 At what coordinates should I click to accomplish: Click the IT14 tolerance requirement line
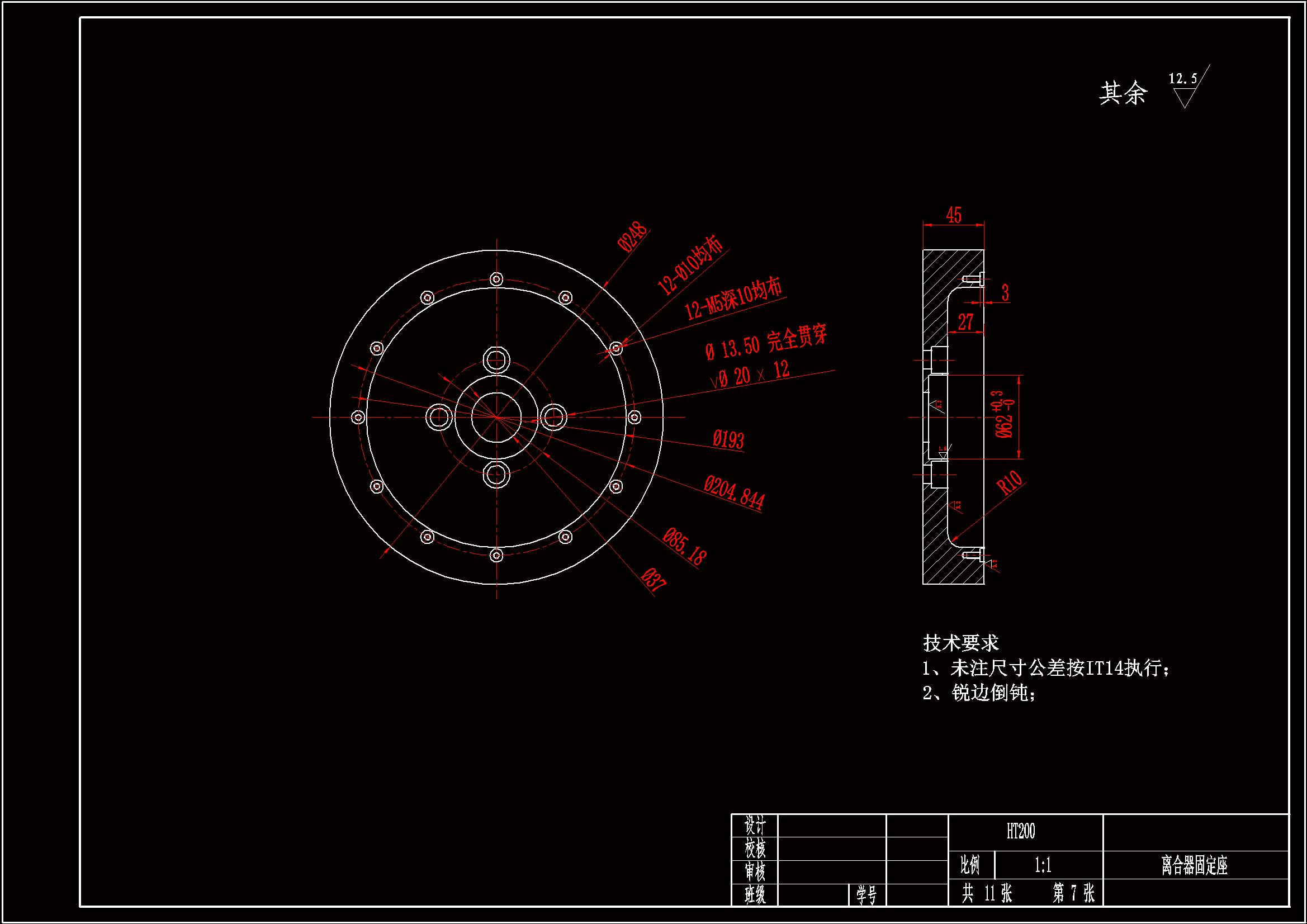tap(1046, 668)
